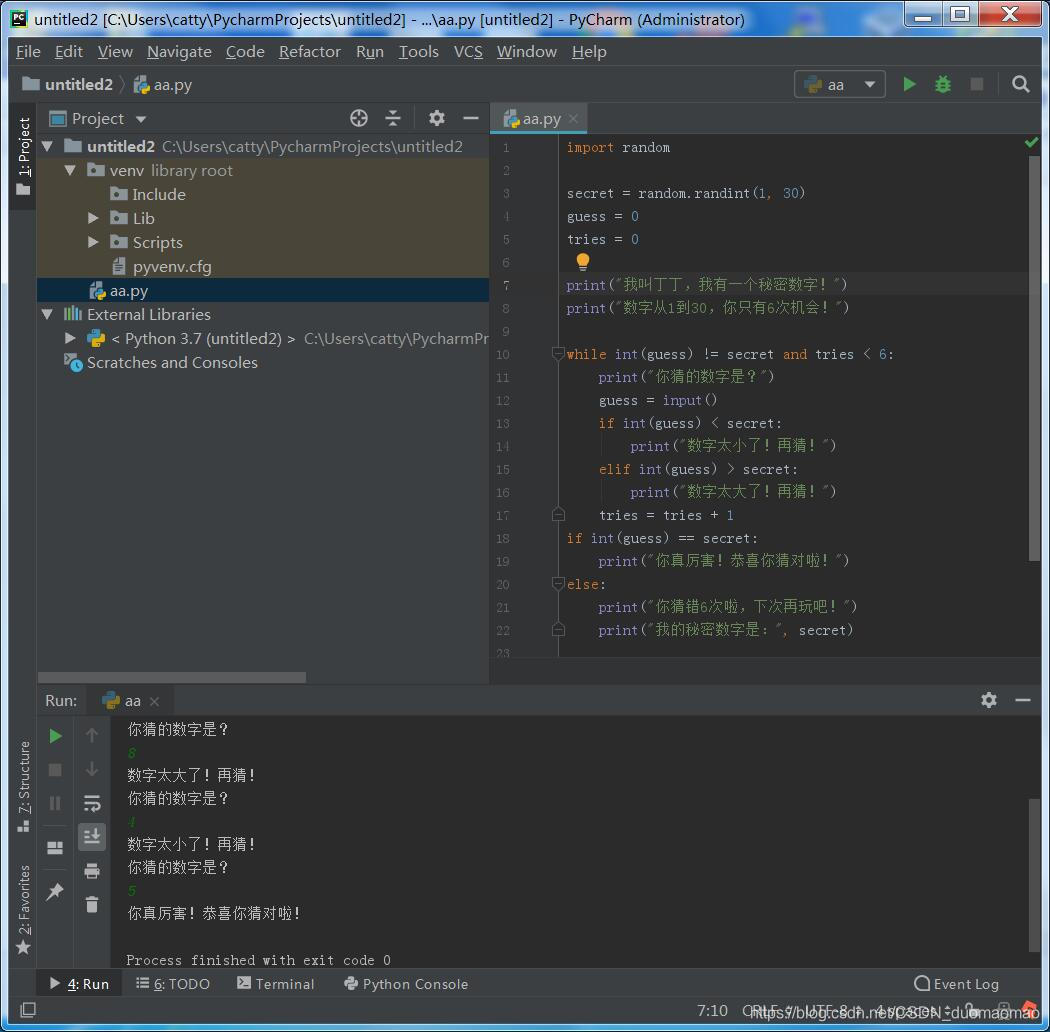Click the Run console vertical scrollbar
The width and height of the screenshot is (1050, 1032).
click(x=1035, y=875)
